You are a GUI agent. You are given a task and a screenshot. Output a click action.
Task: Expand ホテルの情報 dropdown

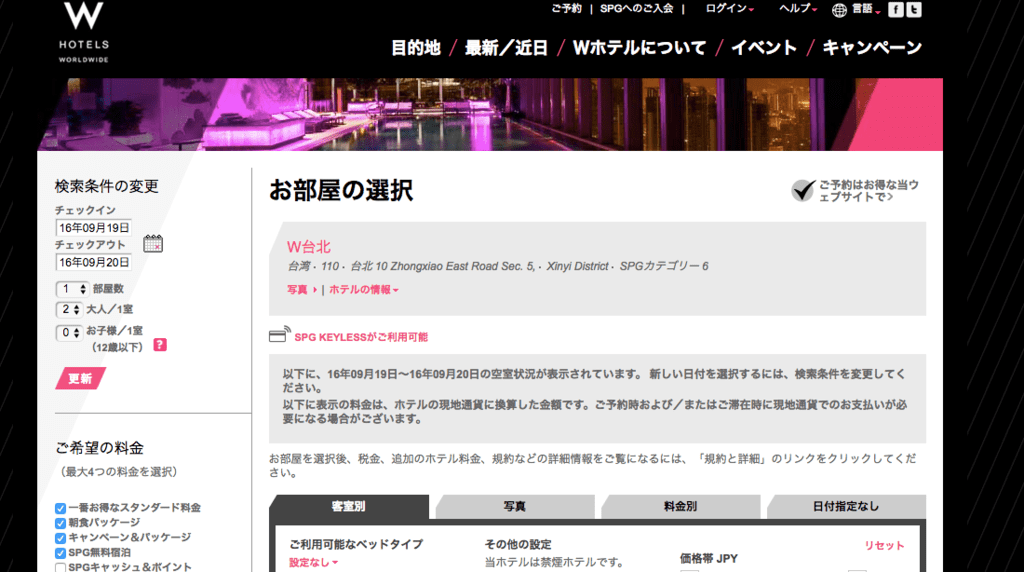[363, 289]
